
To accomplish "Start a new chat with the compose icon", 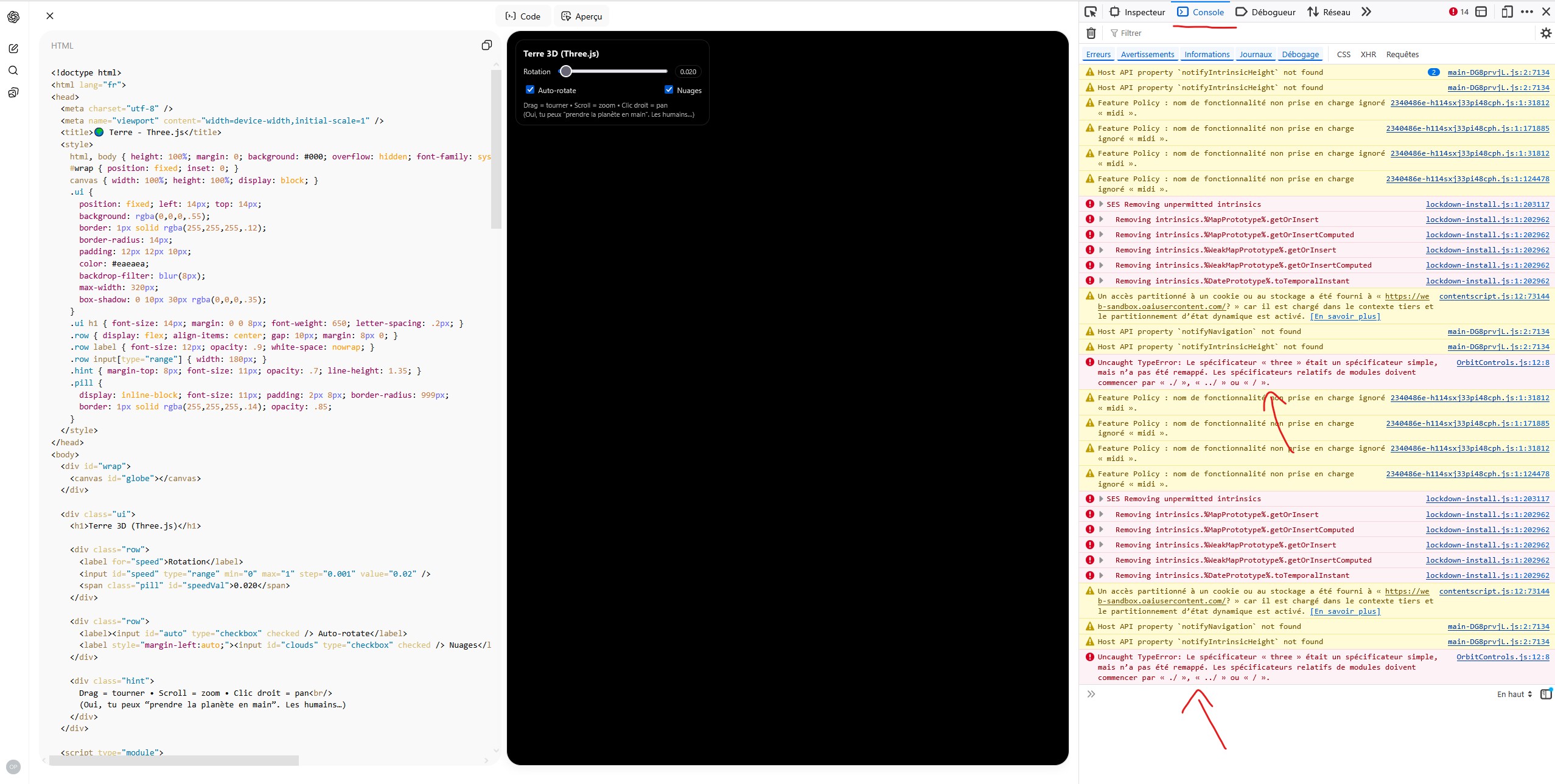I will pos(13,49).
